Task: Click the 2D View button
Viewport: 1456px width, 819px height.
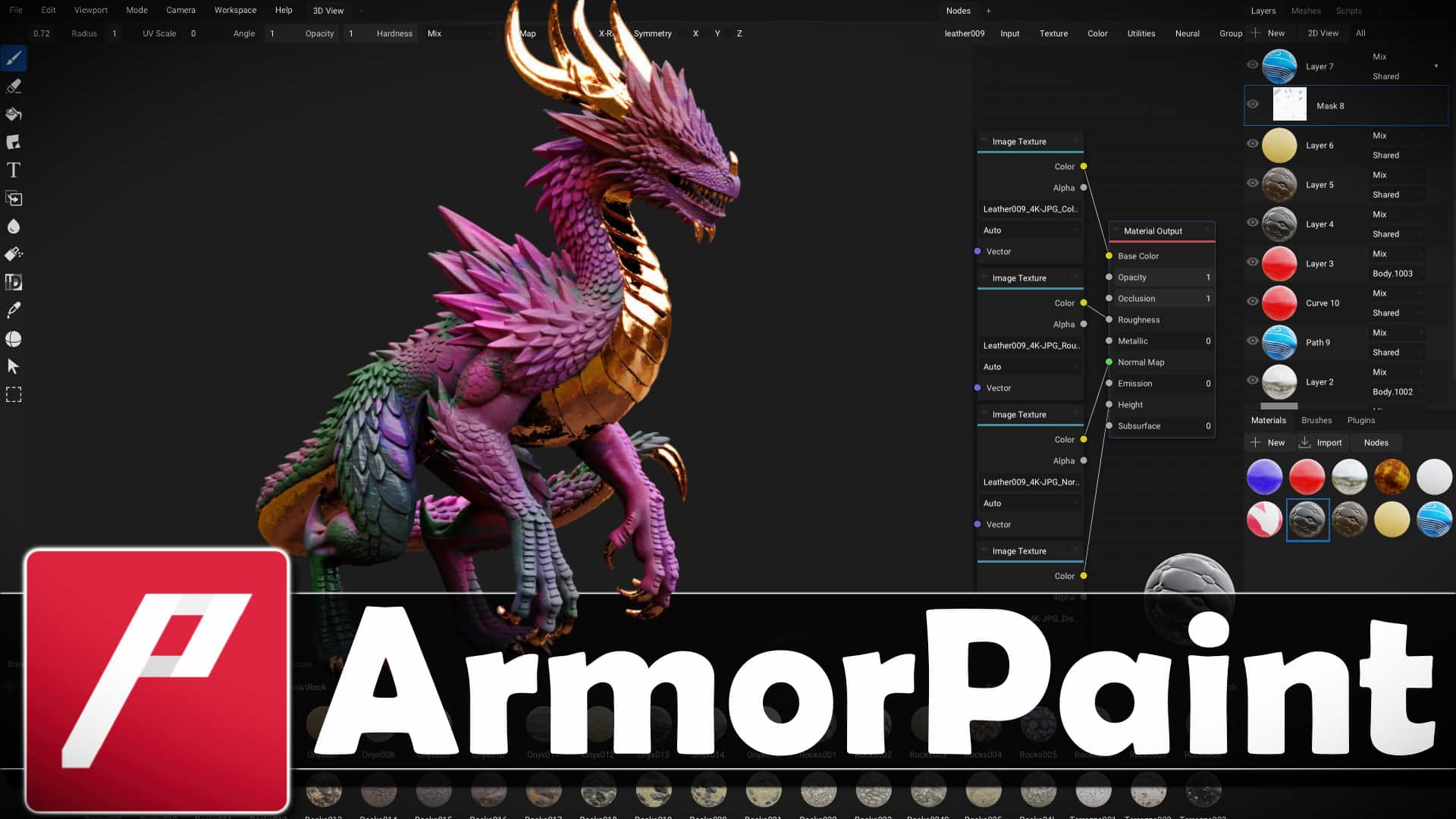Action: coord(1323,33)
